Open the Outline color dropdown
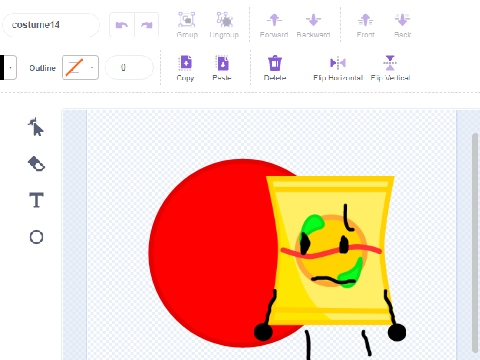 pos(80,68)
